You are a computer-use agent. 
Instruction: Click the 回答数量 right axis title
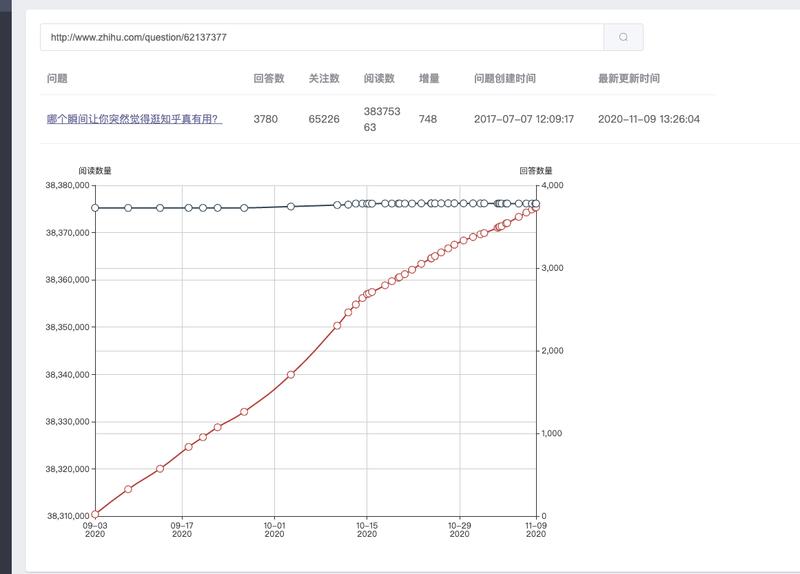point(536,170)
